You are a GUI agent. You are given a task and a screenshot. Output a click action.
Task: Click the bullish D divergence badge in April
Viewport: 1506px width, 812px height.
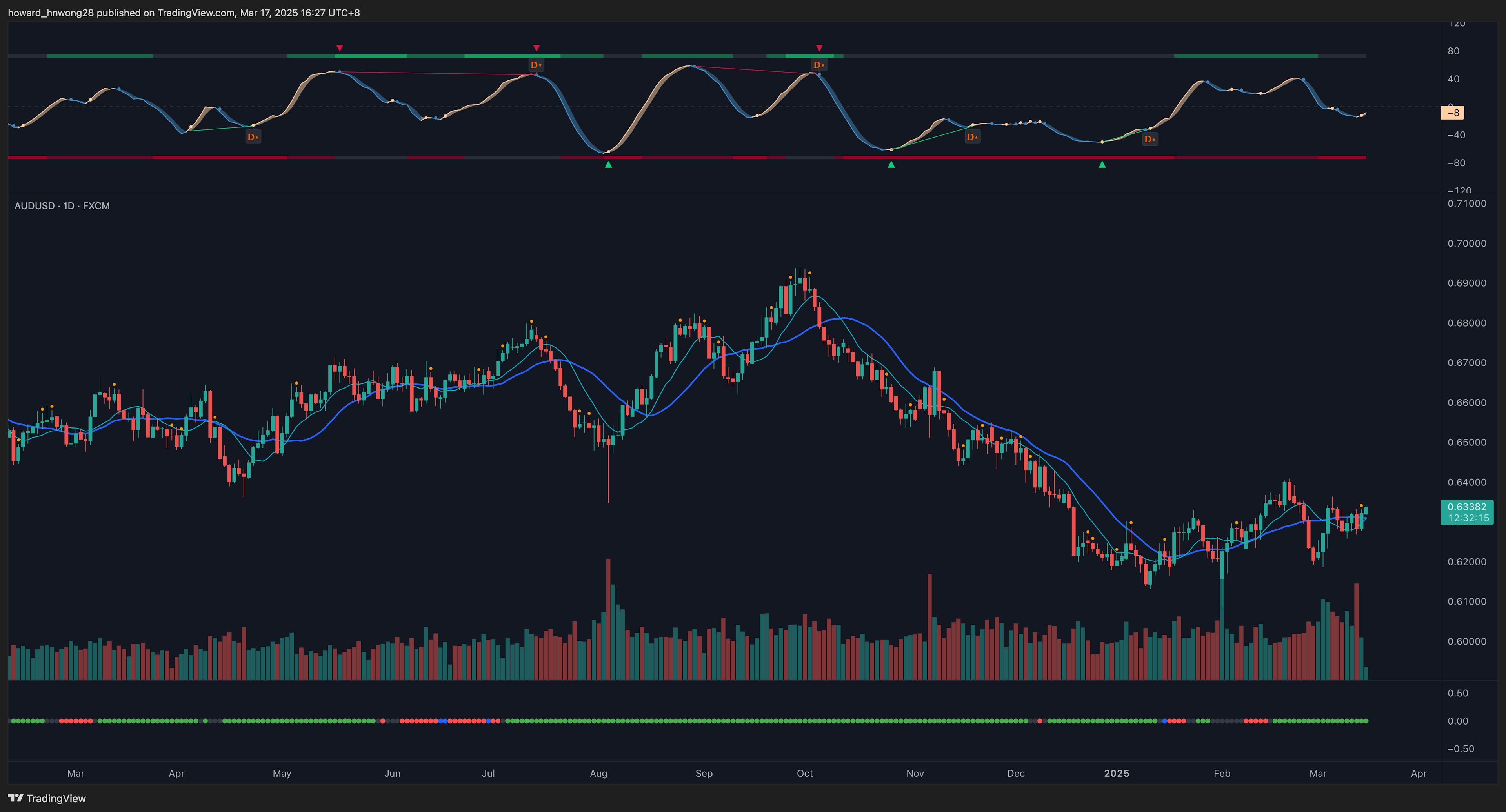[x=253, y=137]
